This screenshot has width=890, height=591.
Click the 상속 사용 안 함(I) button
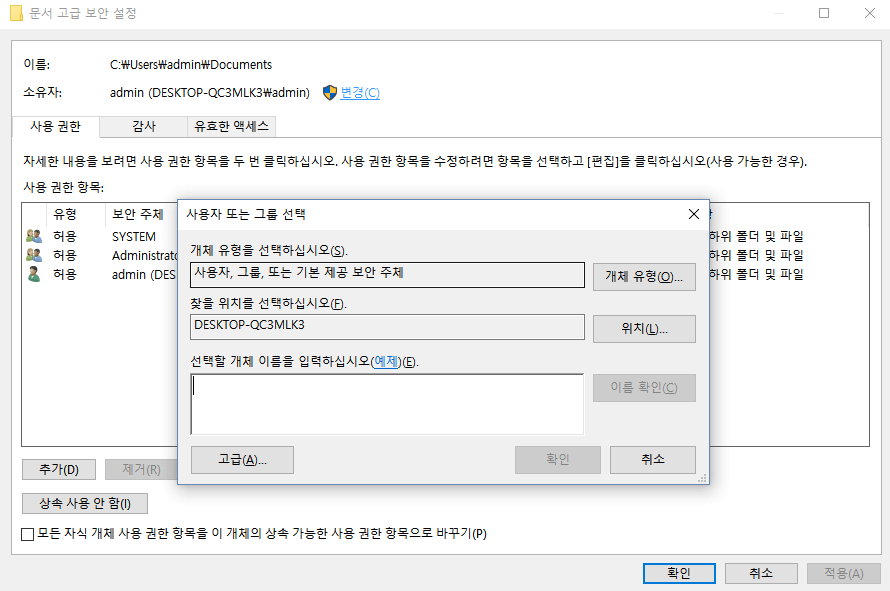(84, 503)
